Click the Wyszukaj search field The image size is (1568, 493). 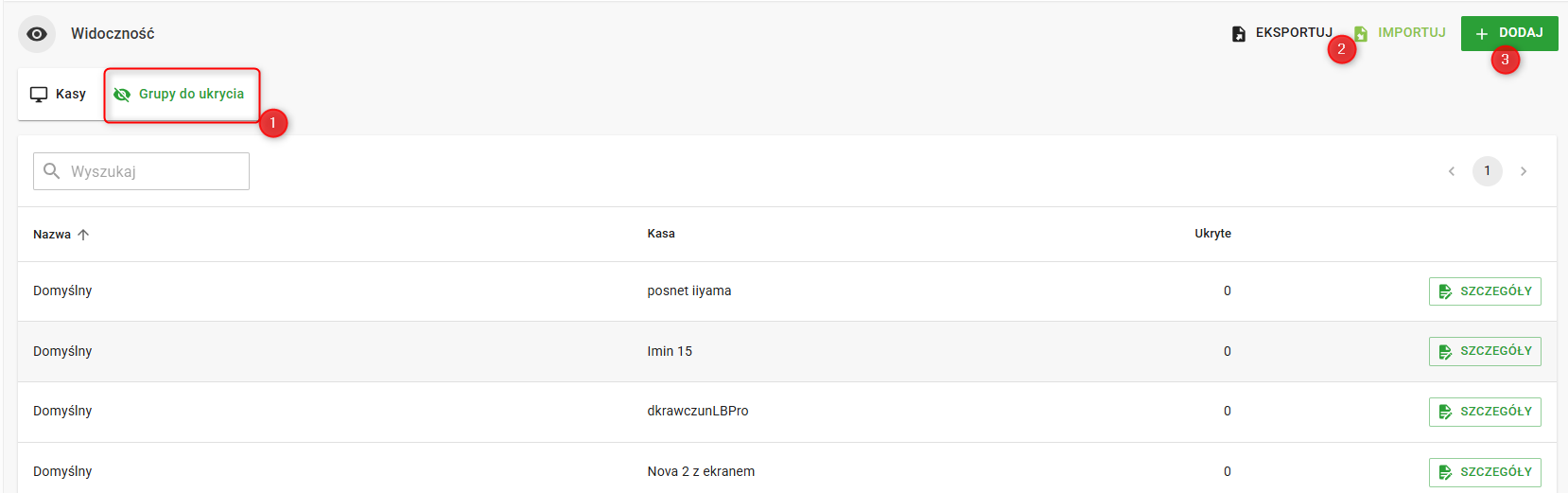(142, 171)
